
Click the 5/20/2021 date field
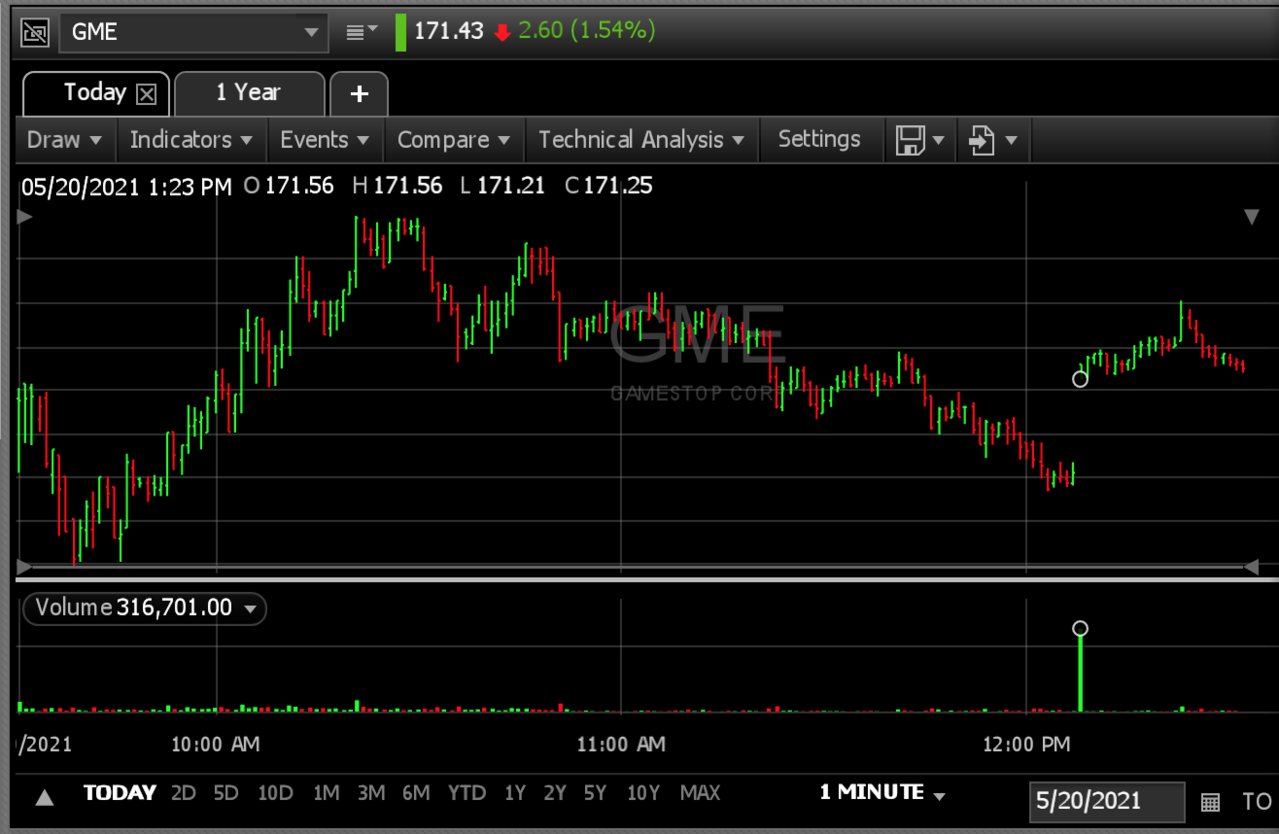click(1107, 801)
